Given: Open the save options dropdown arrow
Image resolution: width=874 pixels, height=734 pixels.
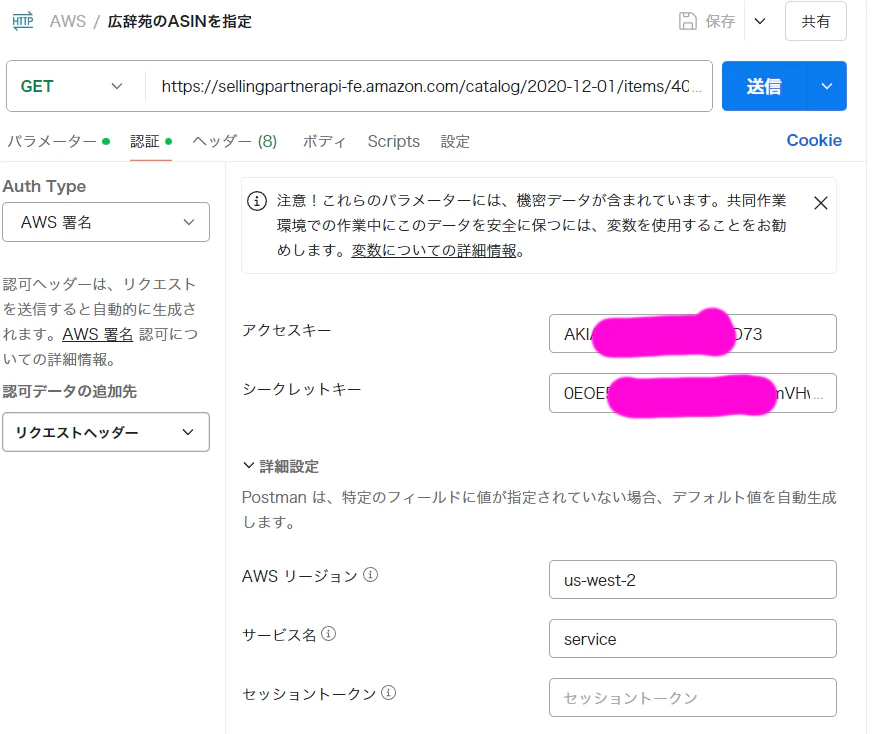Looking at the screenshot, I should [760, 21].
